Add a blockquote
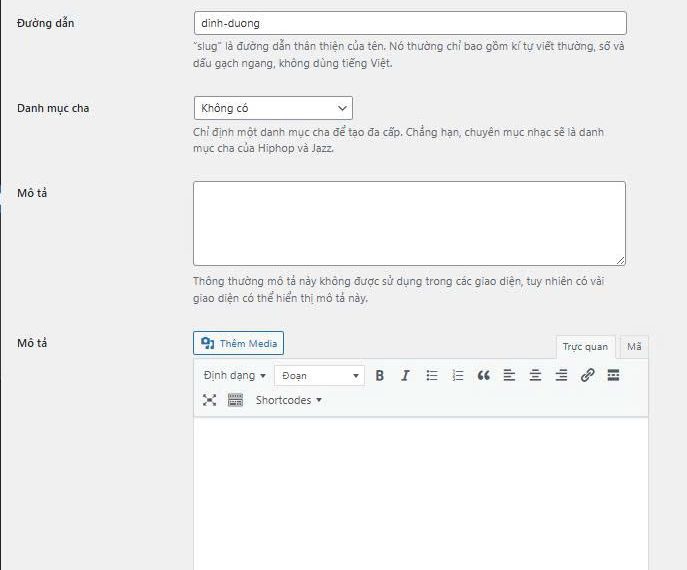 484,376
